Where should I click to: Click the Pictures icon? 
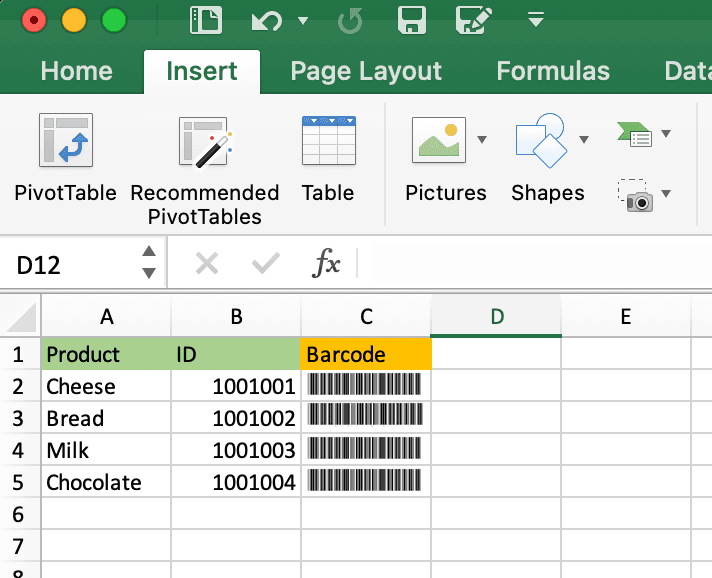[439, 140]
